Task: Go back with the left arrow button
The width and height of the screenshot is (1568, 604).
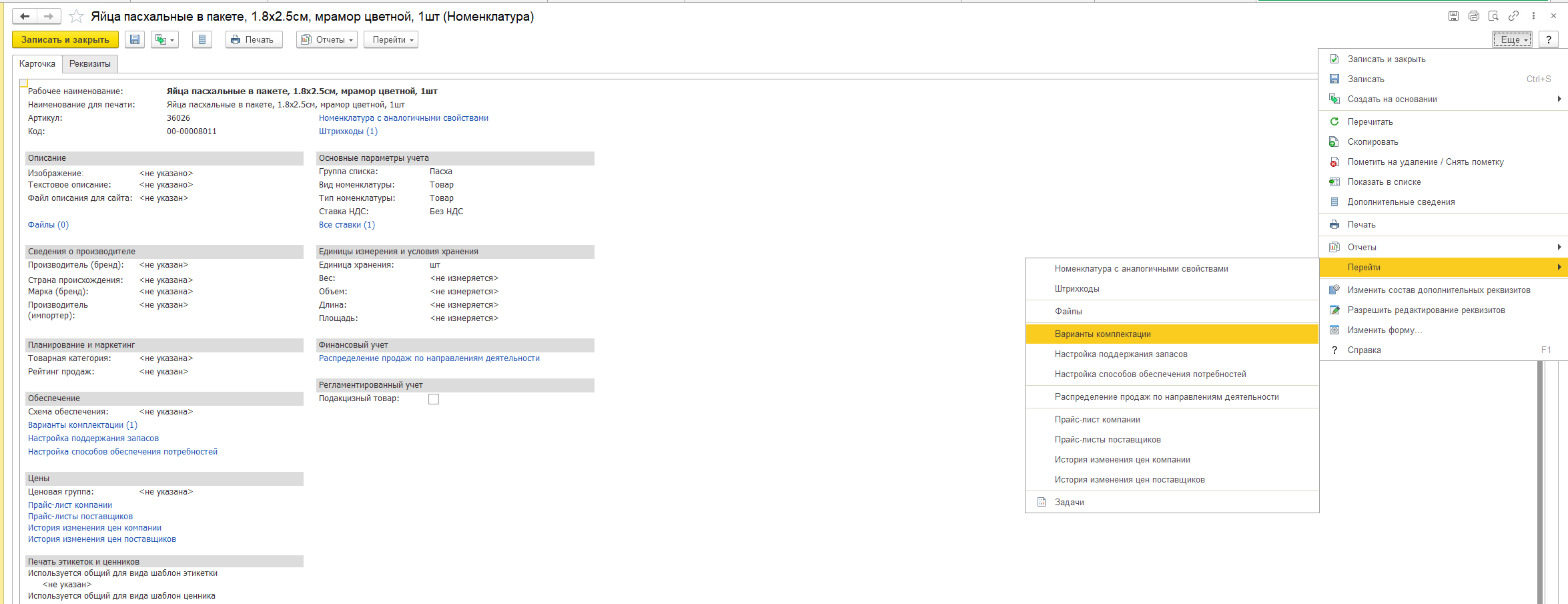Action: point(25,17)
